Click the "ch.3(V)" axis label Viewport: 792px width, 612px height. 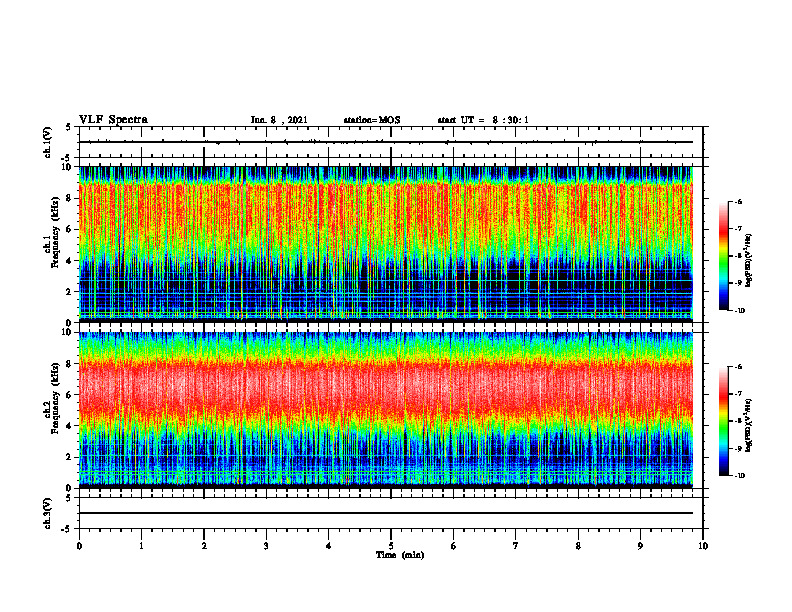coord(48,513)
